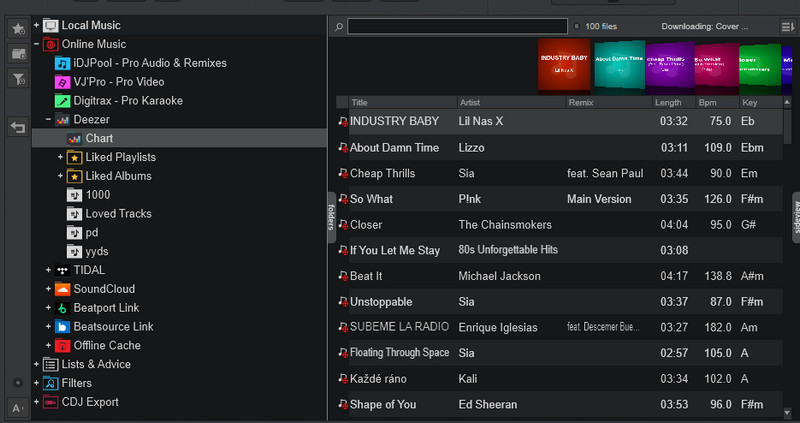Screen dimensions: 800x423
Task: Expand Liked Albums folder
Action: pyautogui.click(x=60, y=176)
